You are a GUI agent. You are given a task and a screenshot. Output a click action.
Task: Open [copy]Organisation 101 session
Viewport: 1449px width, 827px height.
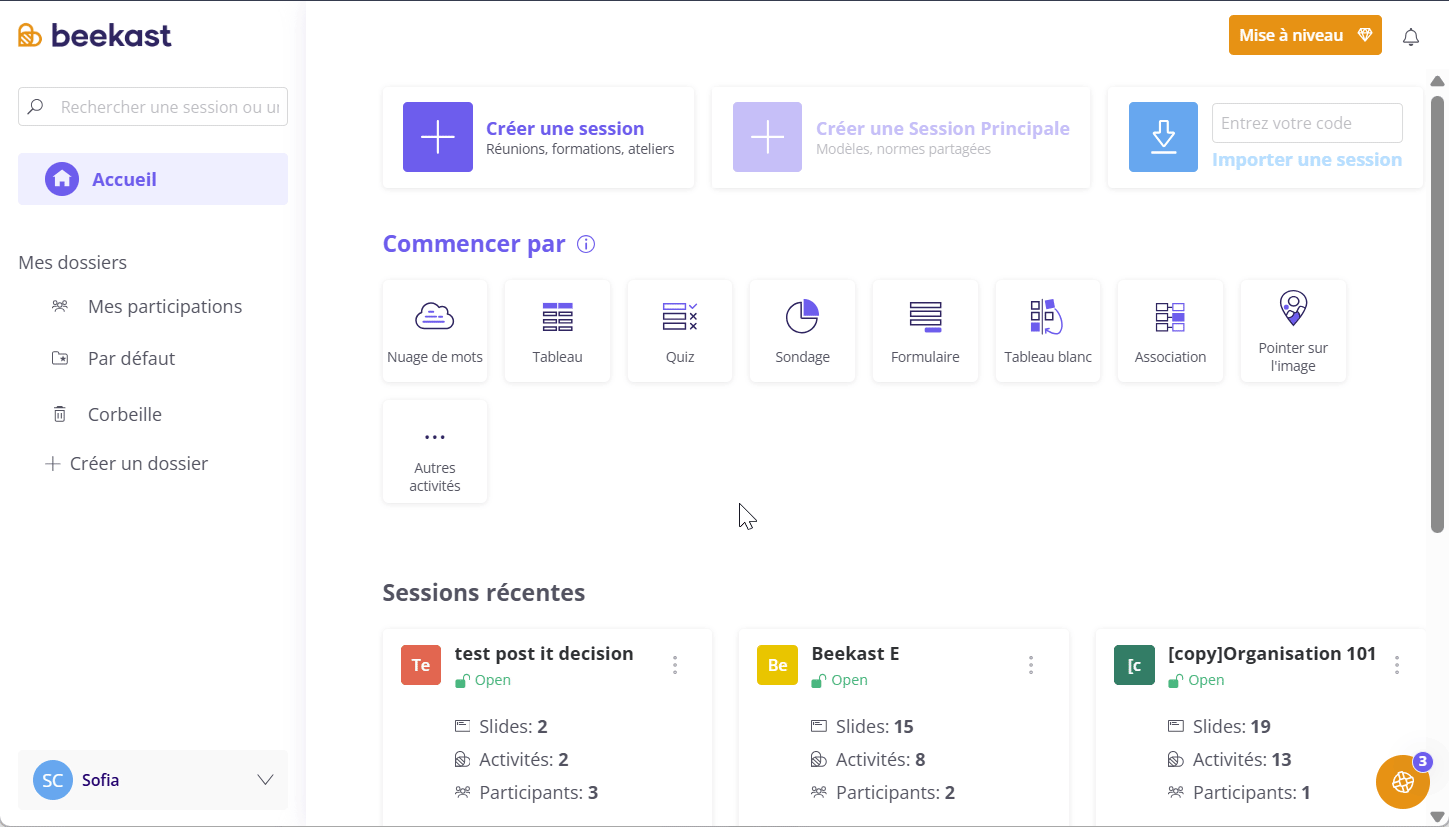coord(1272,653)
